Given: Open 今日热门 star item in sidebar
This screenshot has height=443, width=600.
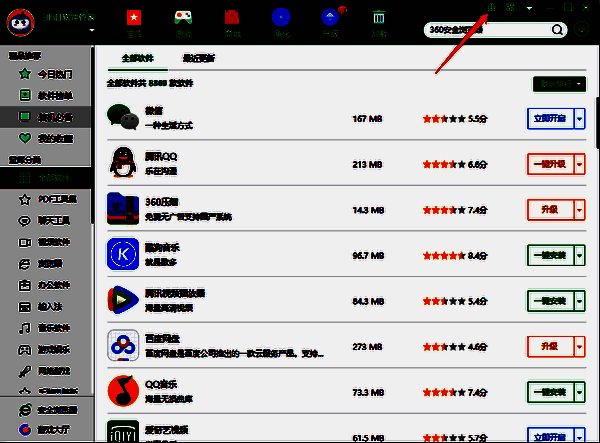Looking at the screenshot, I should [46, 74].
